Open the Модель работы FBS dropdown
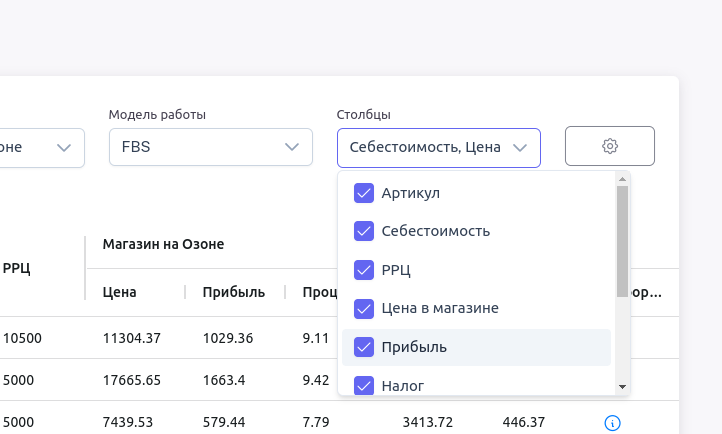The image size is (722, 434). [x=211, y=147]
